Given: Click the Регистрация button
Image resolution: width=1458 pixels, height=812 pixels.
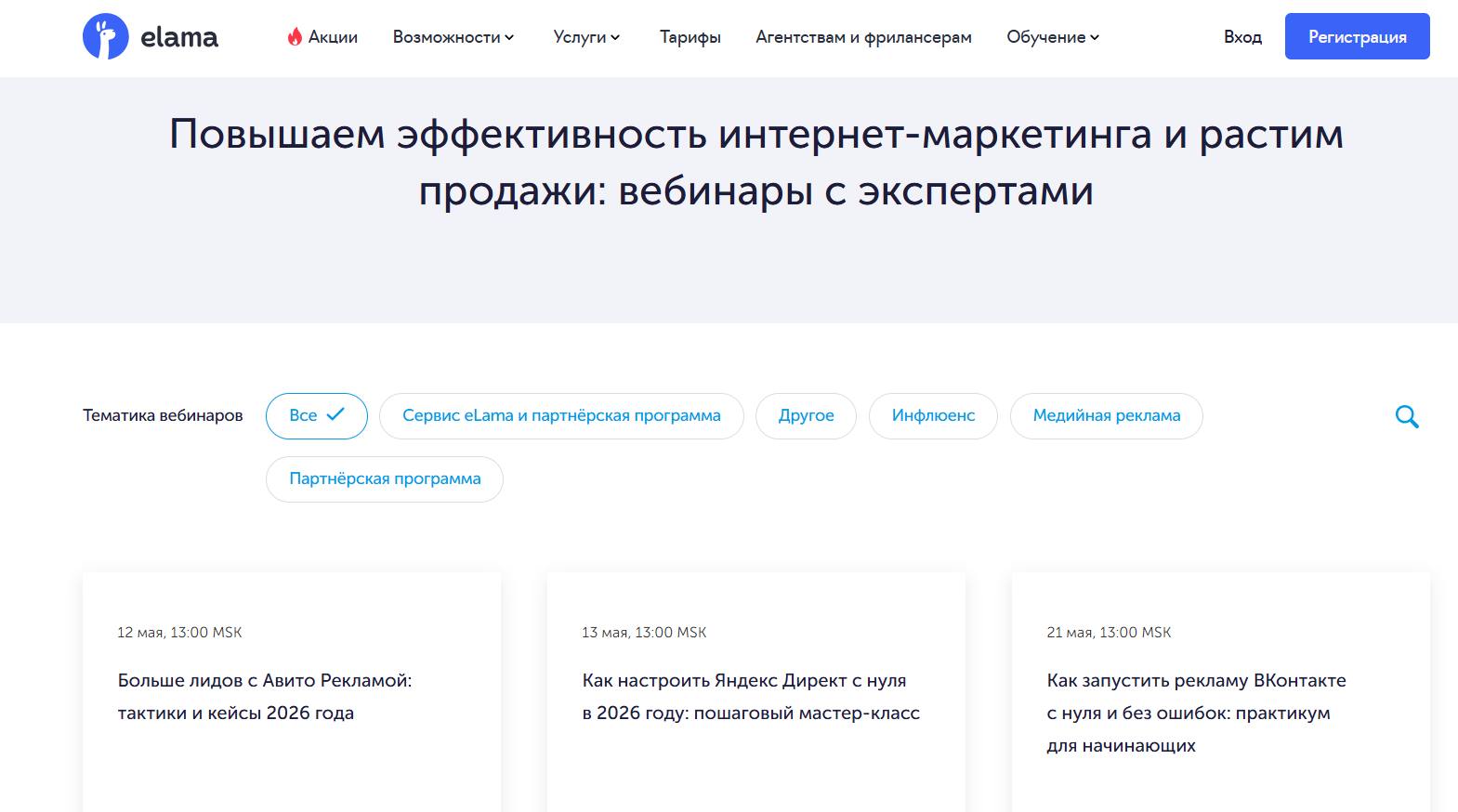Looking at the screenshot, I should [1357, 36].
